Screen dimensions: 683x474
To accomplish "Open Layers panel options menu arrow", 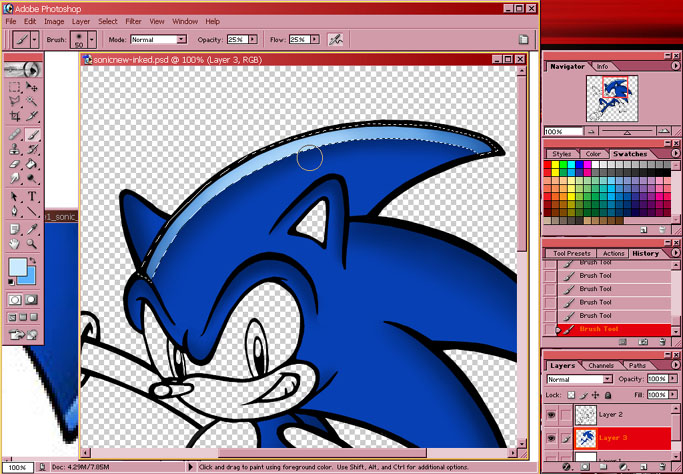I will 675,365.
